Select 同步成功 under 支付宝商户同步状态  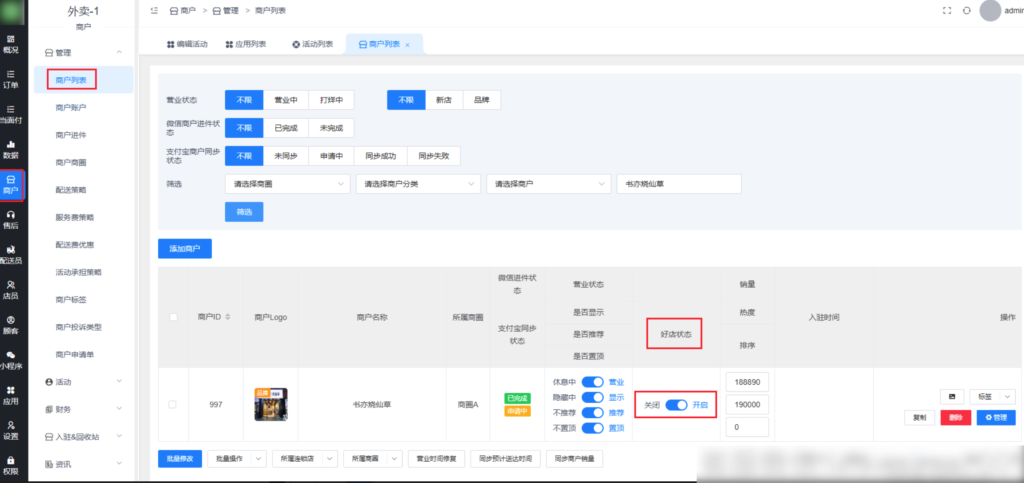[x=381, y=156]
